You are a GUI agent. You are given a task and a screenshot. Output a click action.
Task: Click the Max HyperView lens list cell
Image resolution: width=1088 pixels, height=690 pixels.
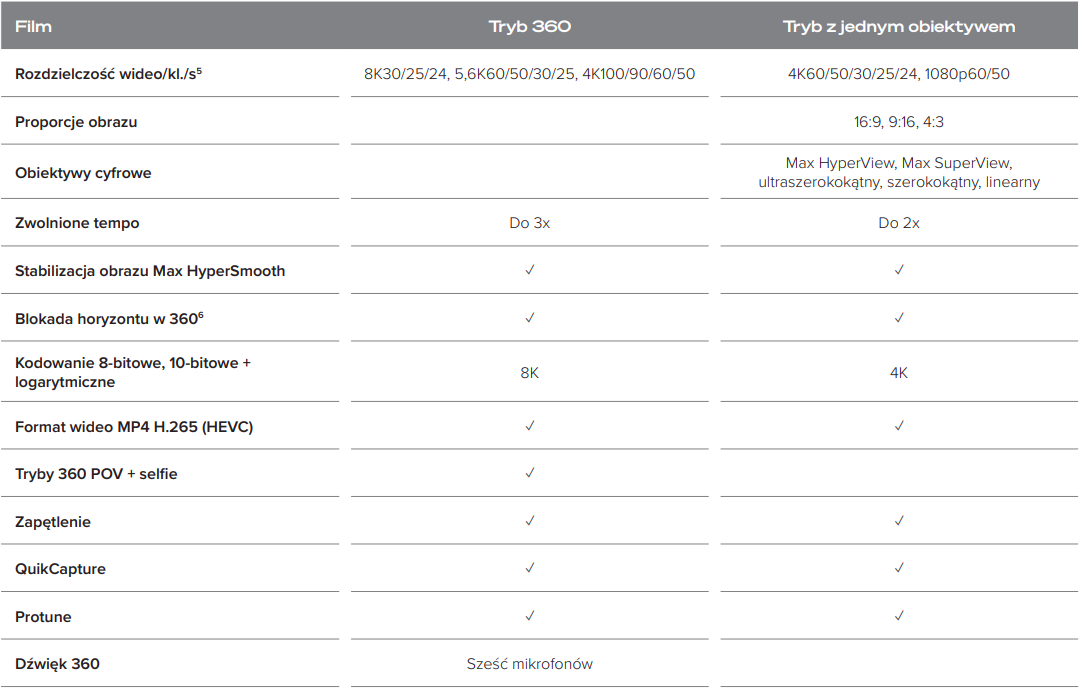click(x=899, y=172)
